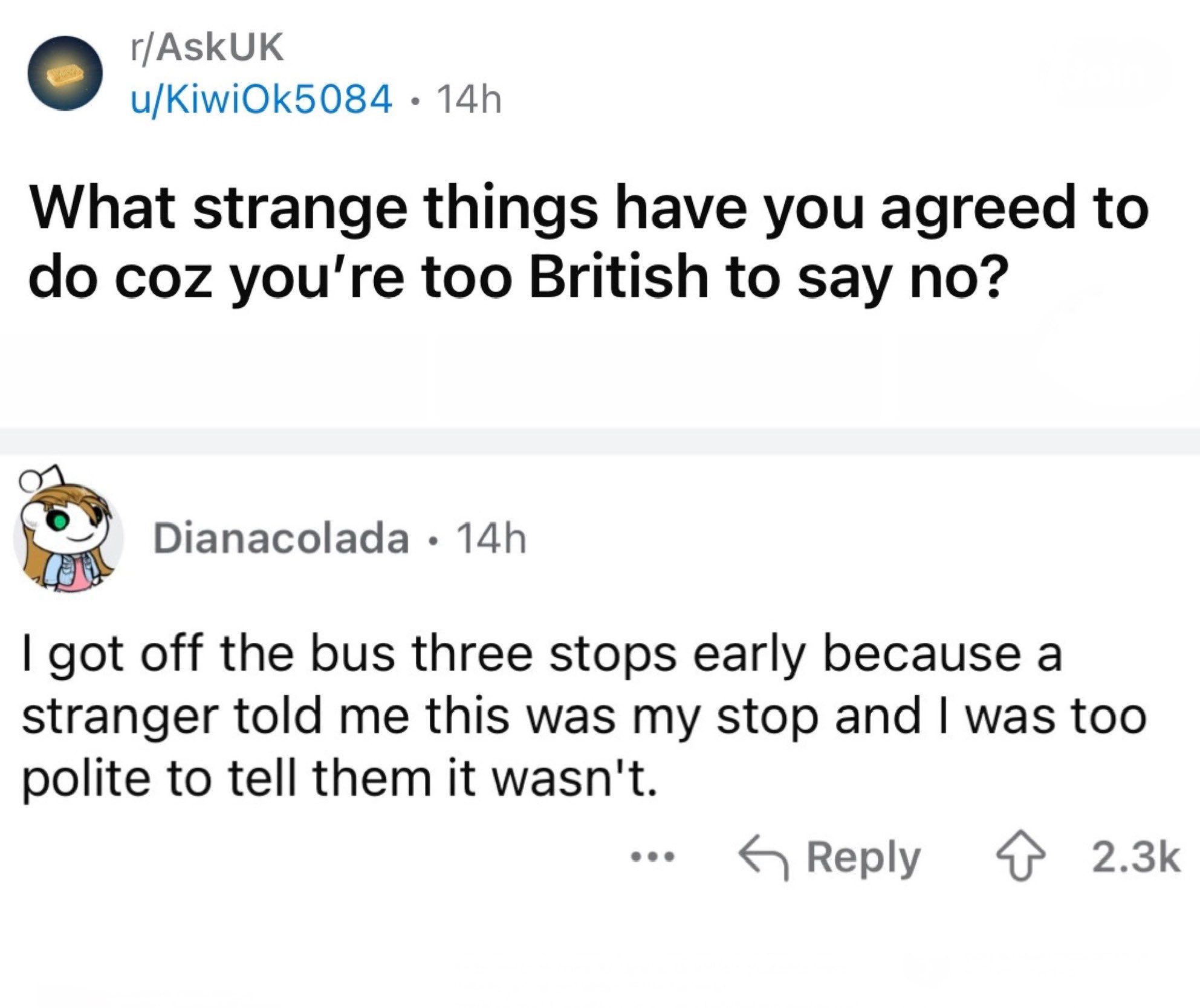
Task: Open the r/AskUK community avatar icon
Action: click(66, 74)
